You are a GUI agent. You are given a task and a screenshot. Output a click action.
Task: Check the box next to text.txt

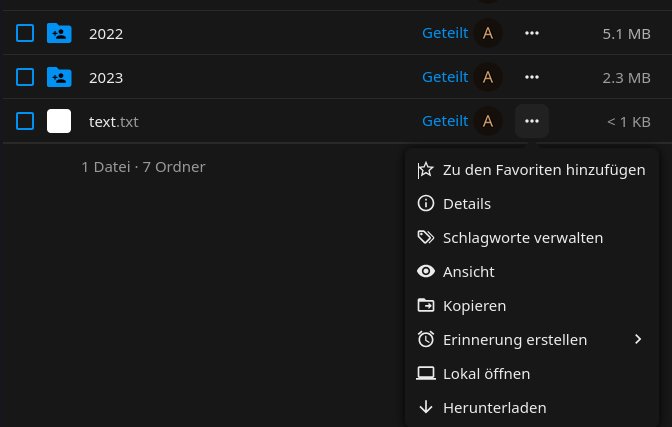click(26, 121)
